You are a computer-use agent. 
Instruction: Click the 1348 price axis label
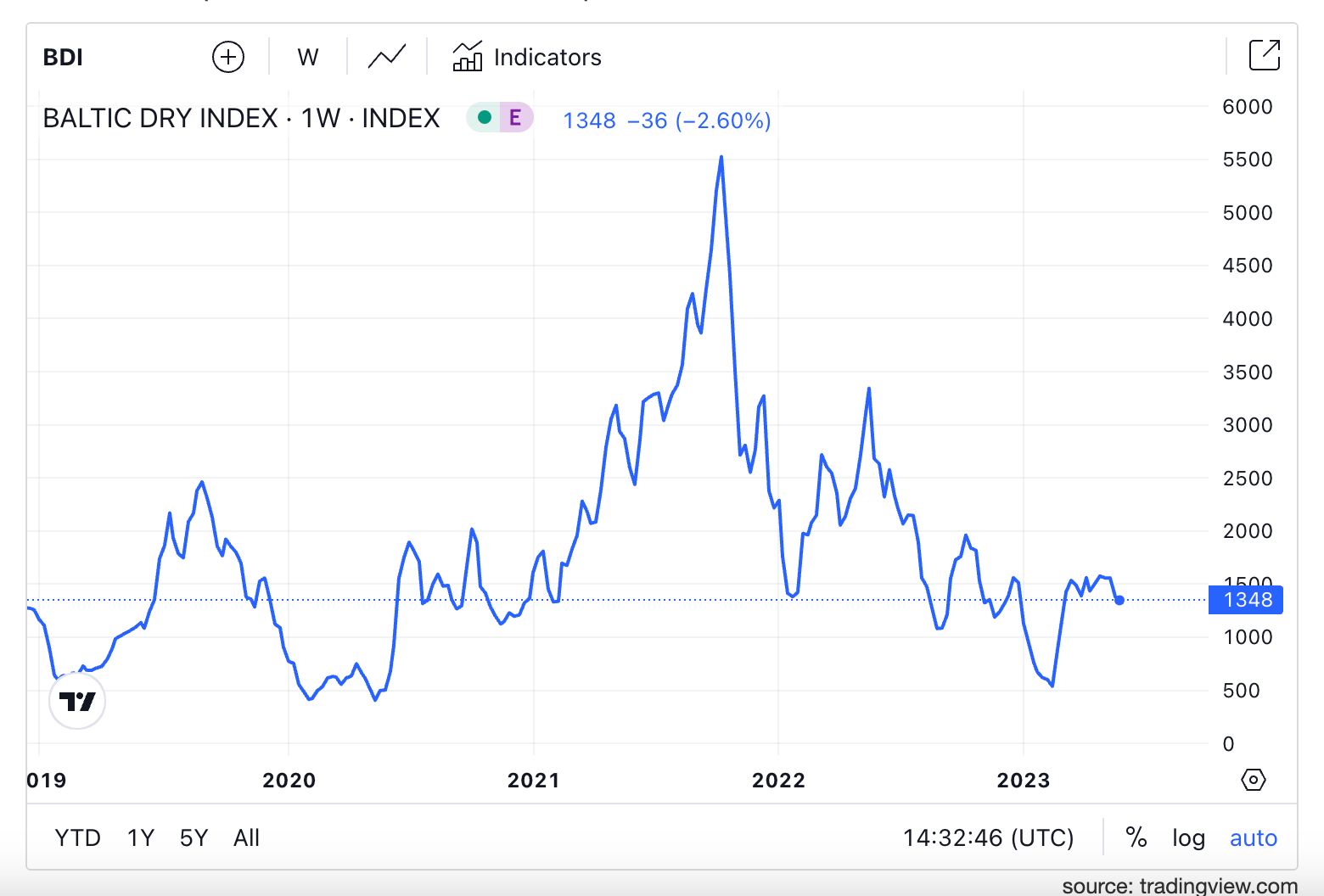pyautogui.click(x=1245, y=600)
